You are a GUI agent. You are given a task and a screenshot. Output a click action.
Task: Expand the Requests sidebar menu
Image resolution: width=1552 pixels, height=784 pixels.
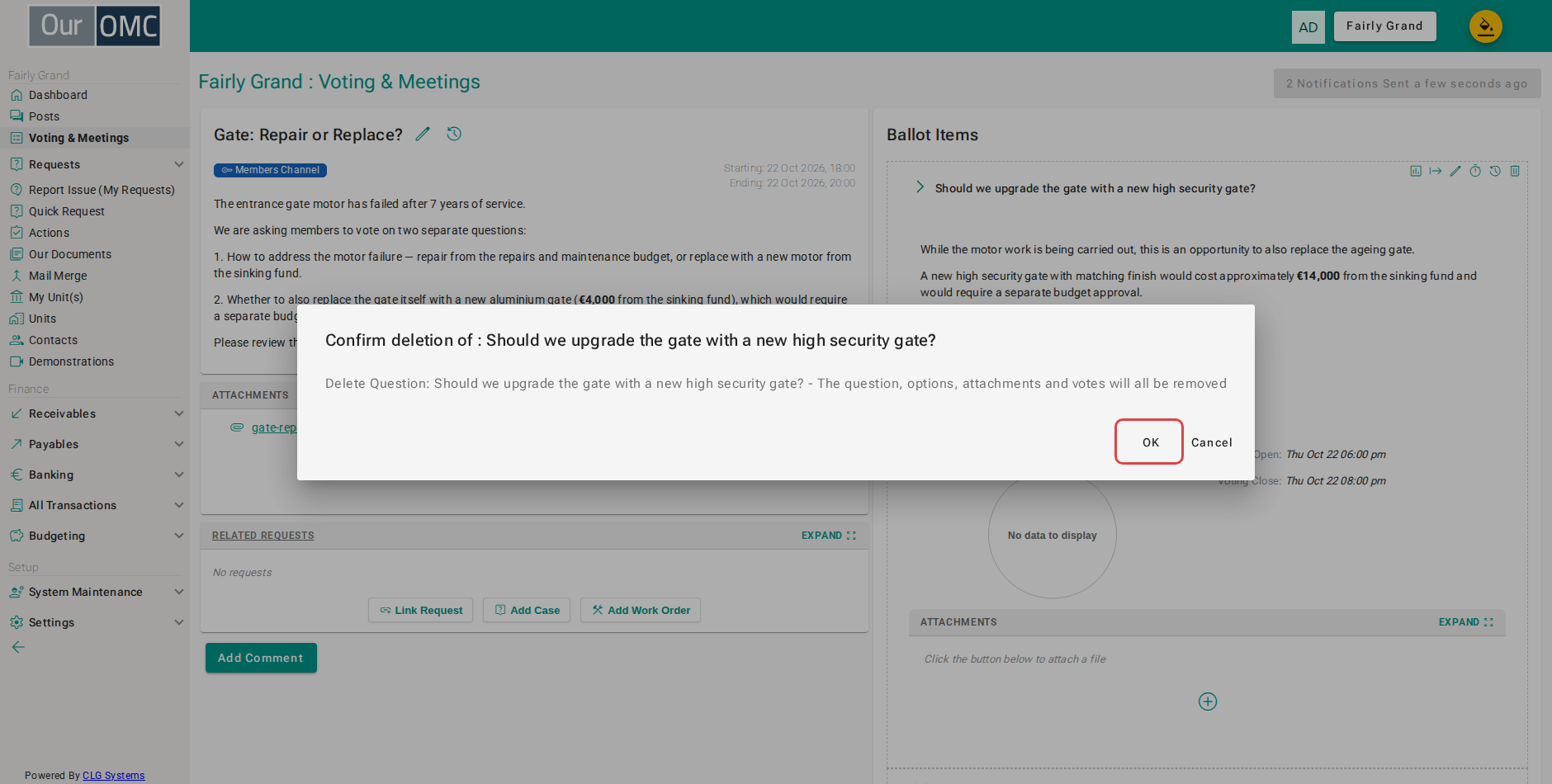pos(95,164)
